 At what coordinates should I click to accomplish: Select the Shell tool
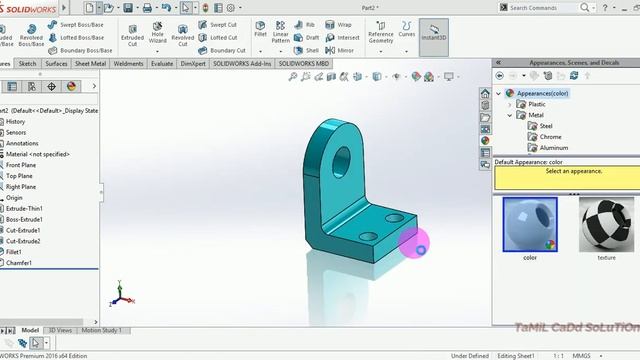tap(306, 51)
